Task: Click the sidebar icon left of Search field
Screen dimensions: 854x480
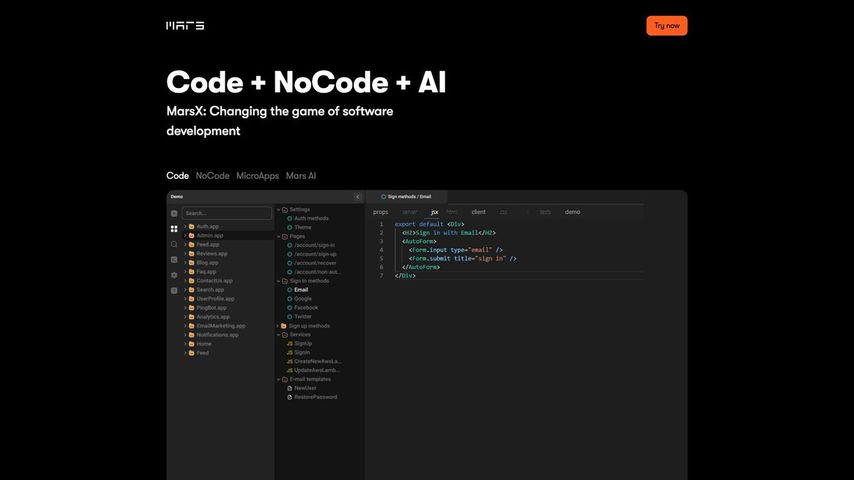Action: [174, 214]
